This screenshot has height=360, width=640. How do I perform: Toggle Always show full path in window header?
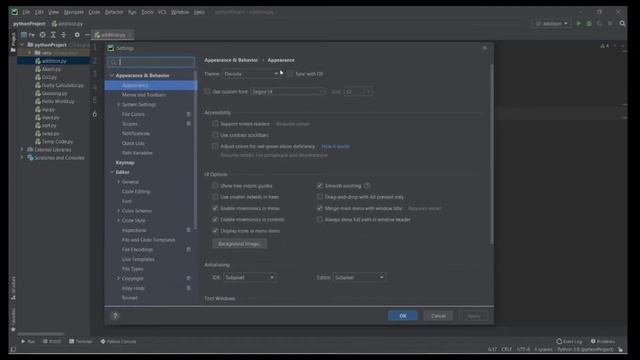pyautogui.click(x=320, y=220)
